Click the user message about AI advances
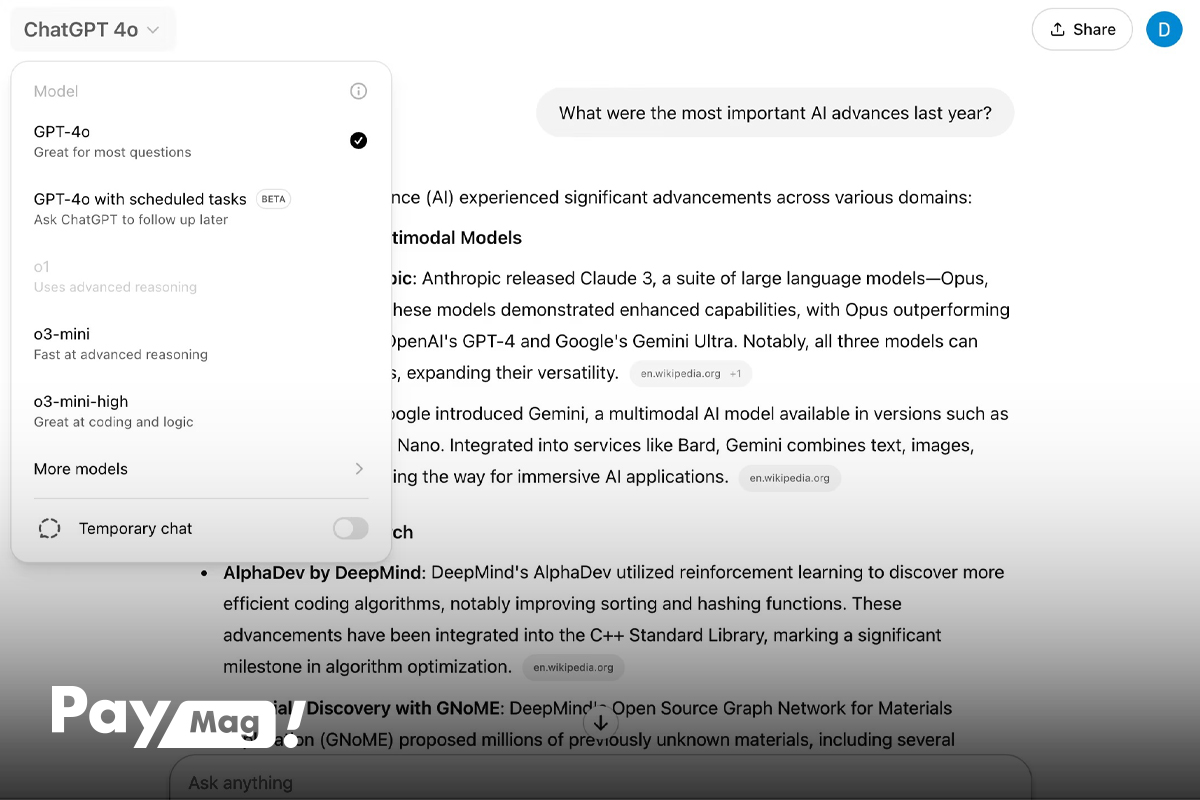 pyautogui.click(x=775, y=113)
